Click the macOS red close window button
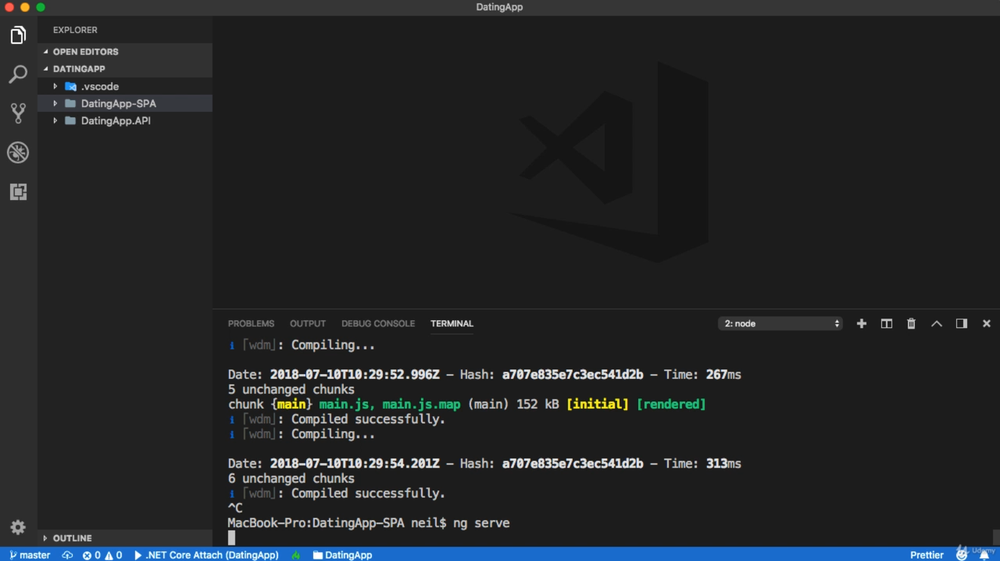 tap(9, 7)
